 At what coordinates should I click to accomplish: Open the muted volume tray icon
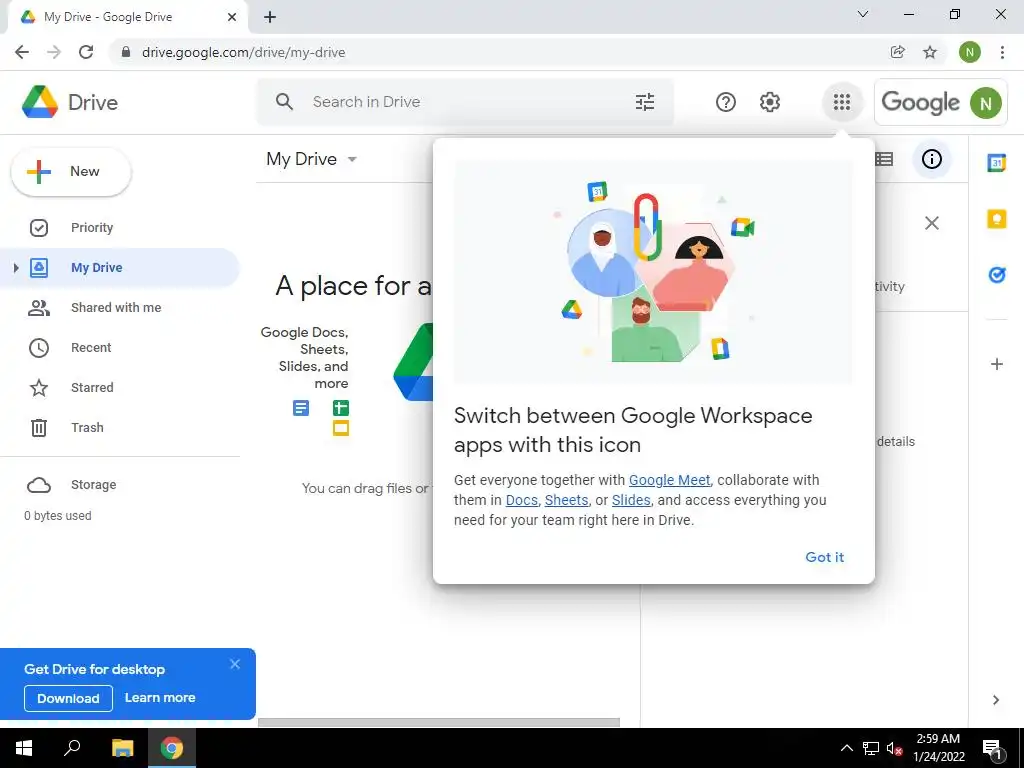895,748
